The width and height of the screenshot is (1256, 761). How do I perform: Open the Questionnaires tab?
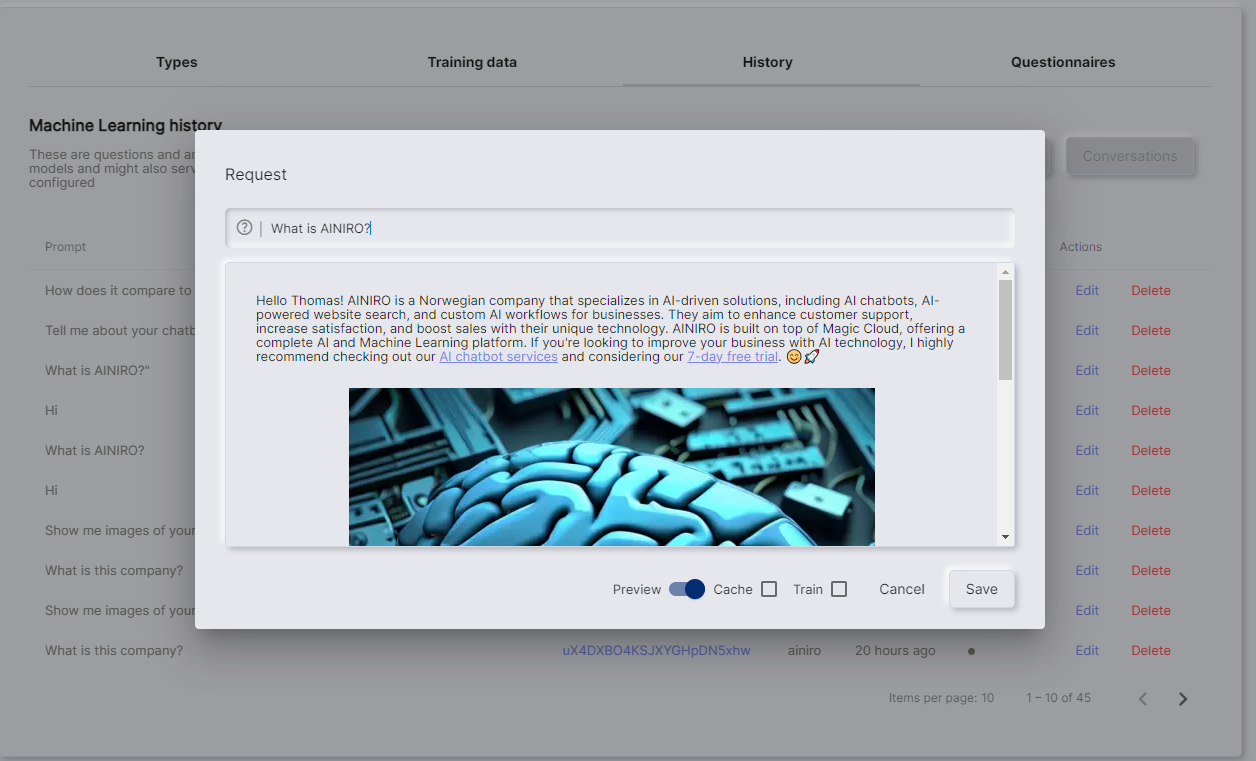click(1063, 62)
